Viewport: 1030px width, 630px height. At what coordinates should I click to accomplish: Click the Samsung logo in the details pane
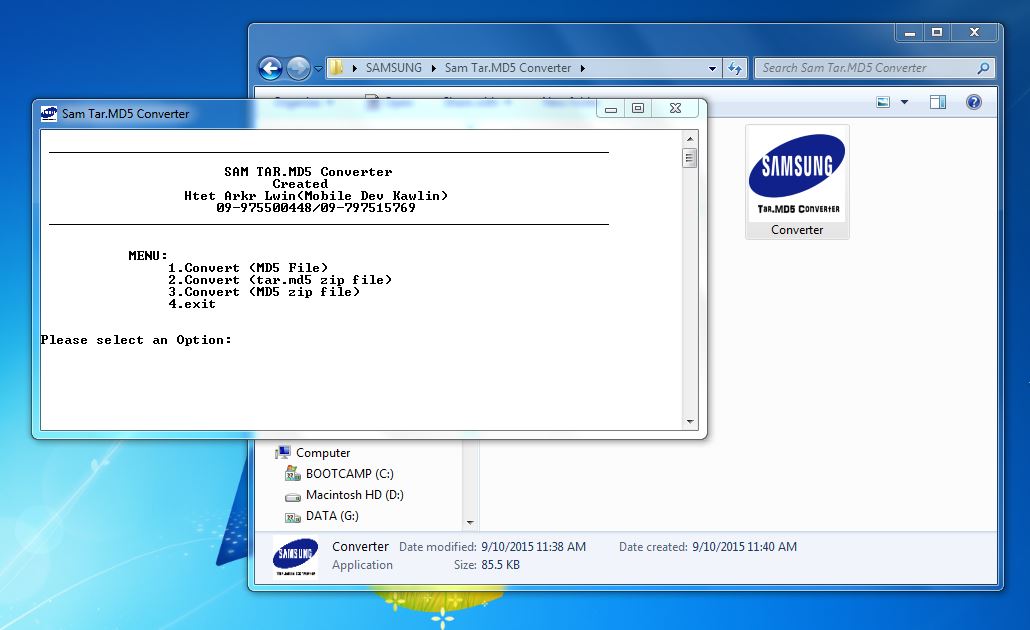click(x=294, y=554)
